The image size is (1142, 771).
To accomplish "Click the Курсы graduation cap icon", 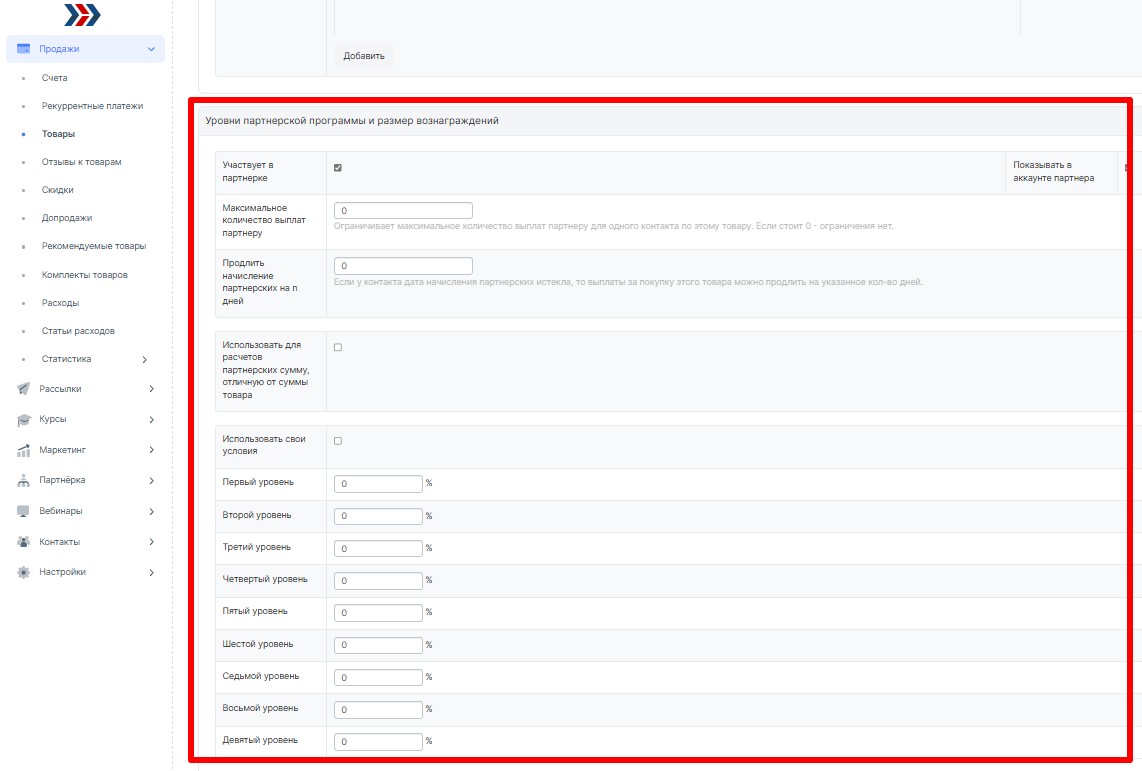I will tap(24, 420).
